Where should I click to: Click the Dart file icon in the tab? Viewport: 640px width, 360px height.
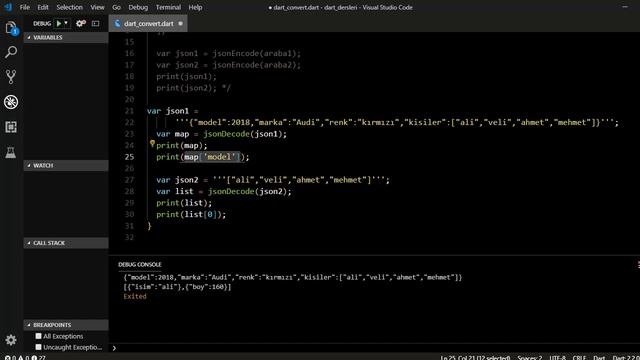118,24
